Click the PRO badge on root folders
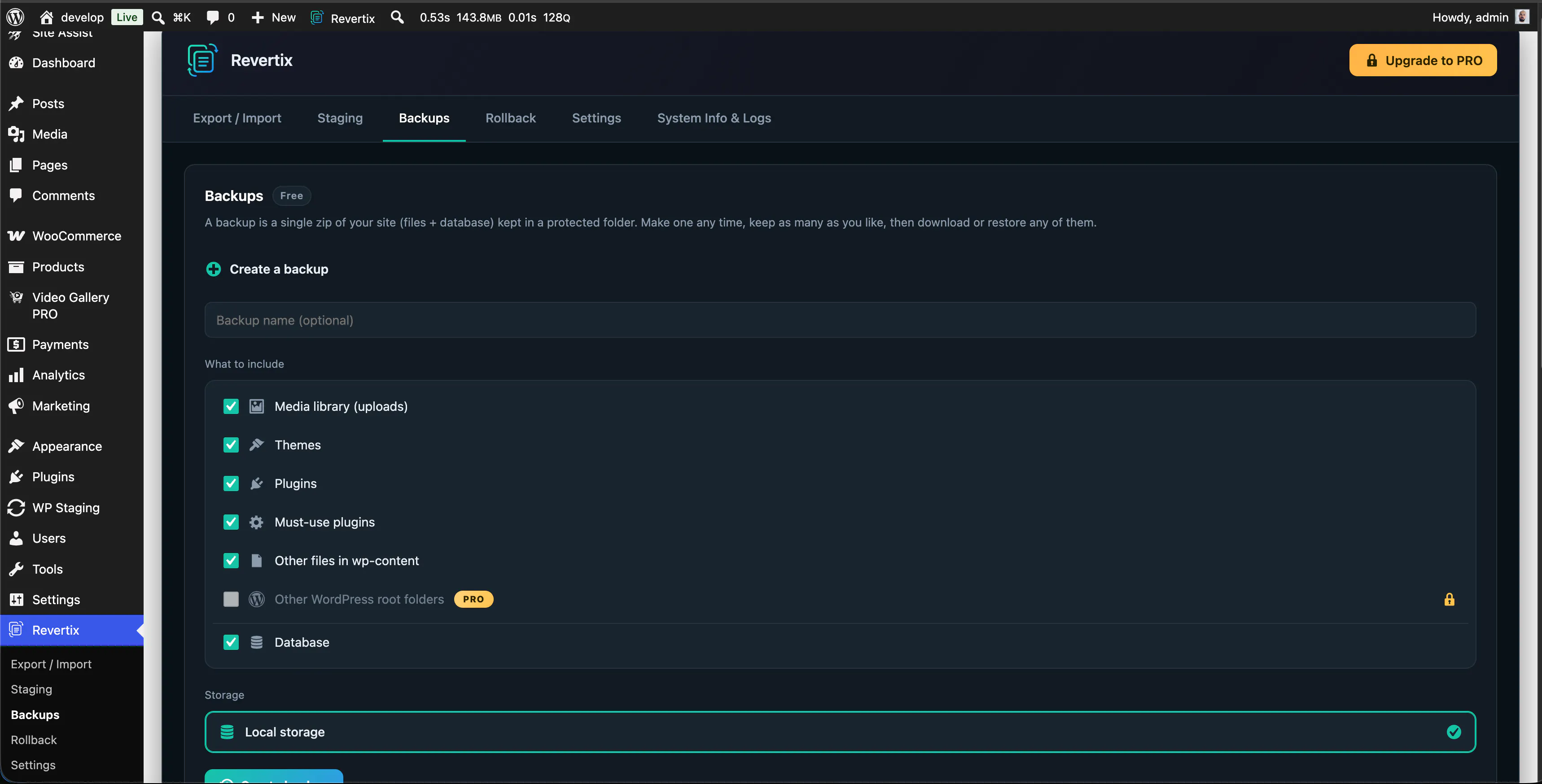 tap(473, 599)
